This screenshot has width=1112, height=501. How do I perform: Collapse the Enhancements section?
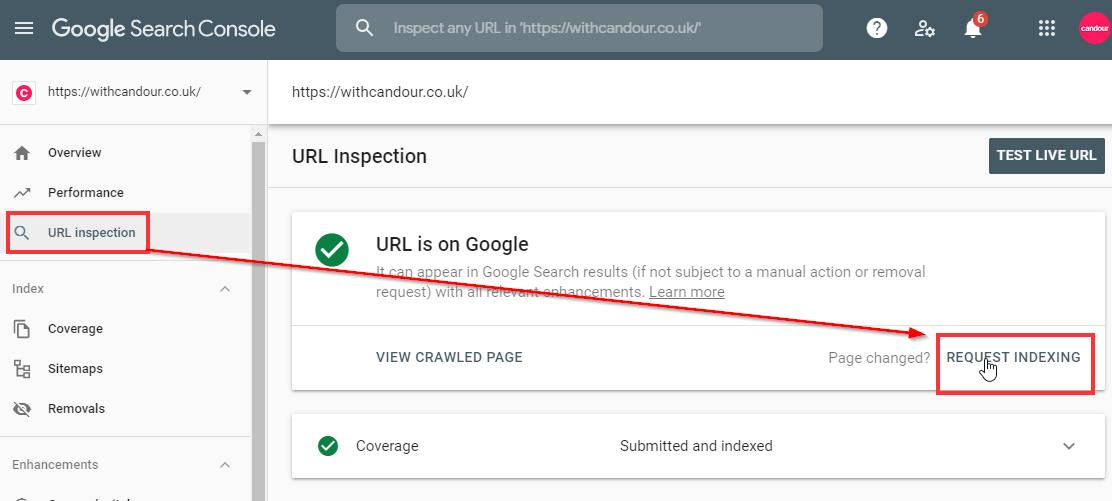click(225, 465)
